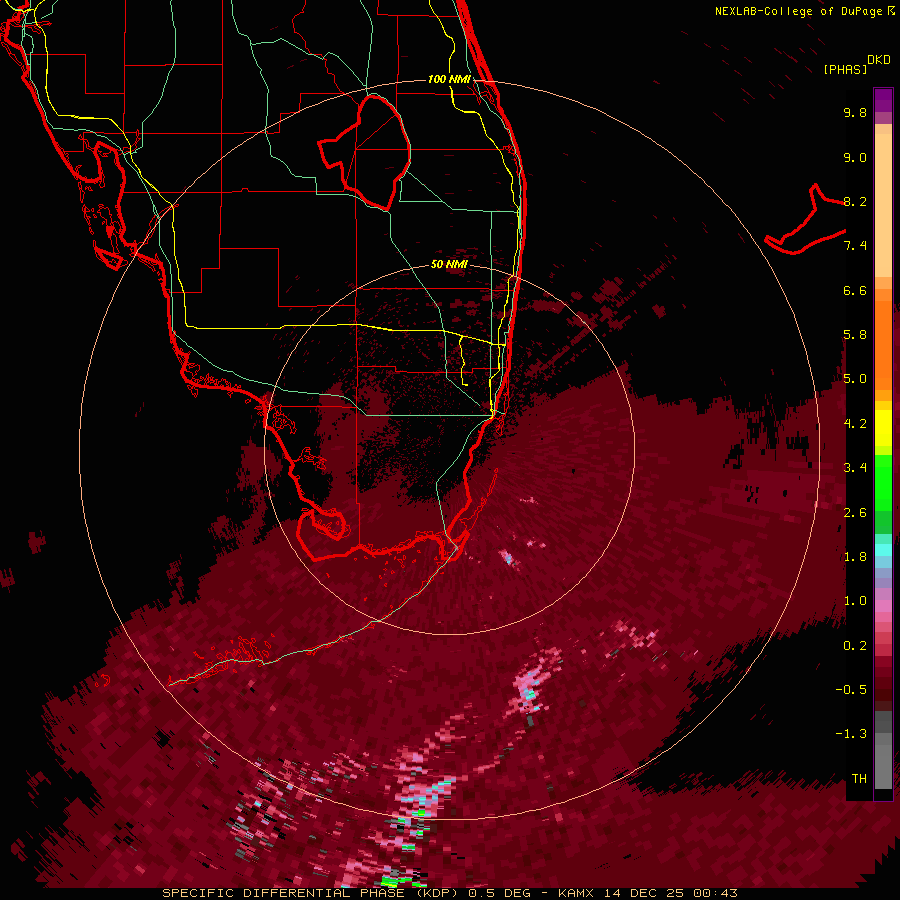This screenshot has height=900, width=900.
Task: Select the 5.0 scale label
Action: [855, 379]
